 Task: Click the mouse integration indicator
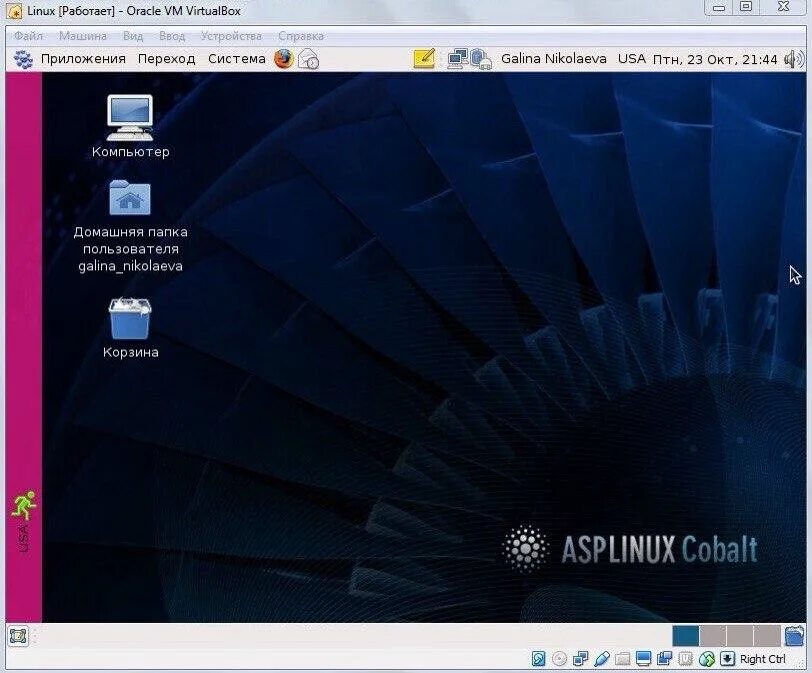[707, 659]
